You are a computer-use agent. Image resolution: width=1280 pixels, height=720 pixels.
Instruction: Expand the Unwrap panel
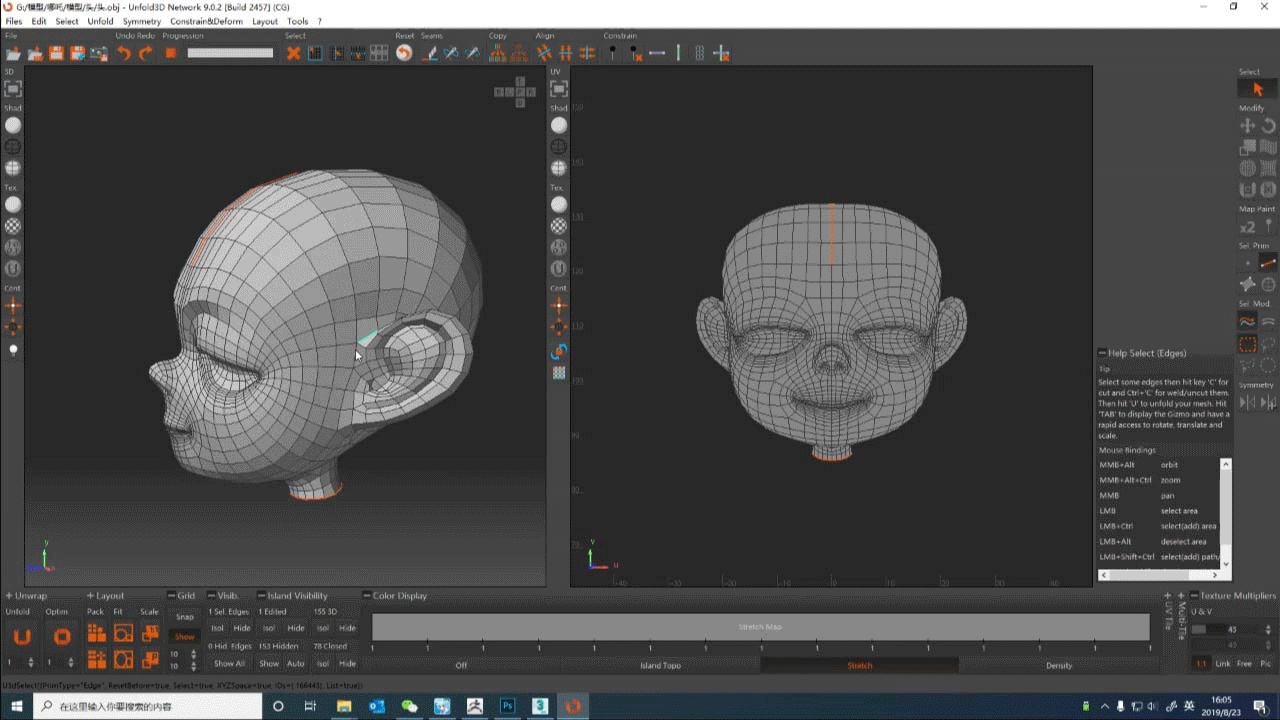9,596
